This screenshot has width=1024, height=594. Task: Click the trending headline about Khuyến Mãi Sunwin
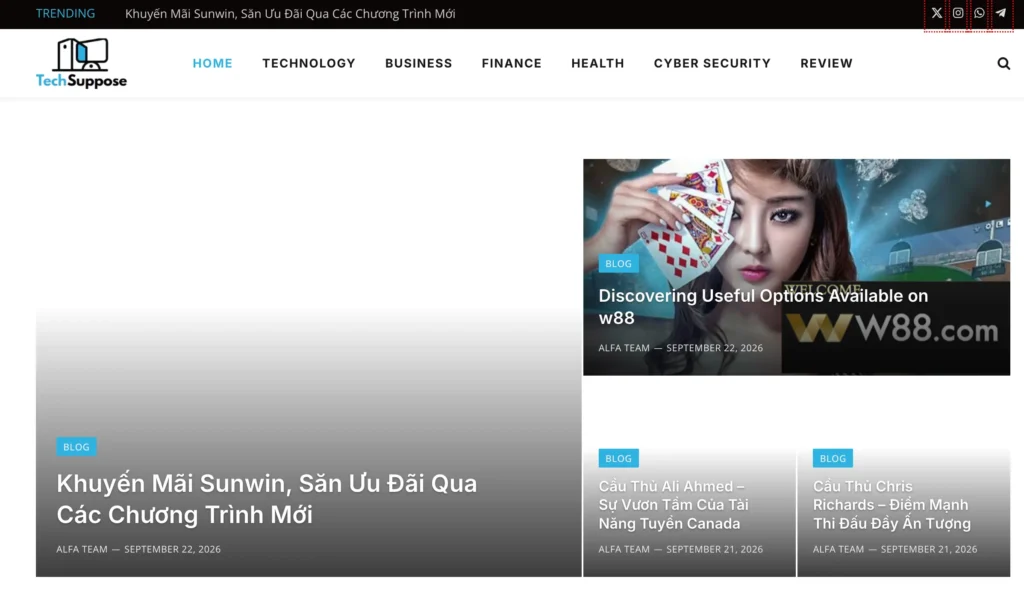[x=290, y=14]
